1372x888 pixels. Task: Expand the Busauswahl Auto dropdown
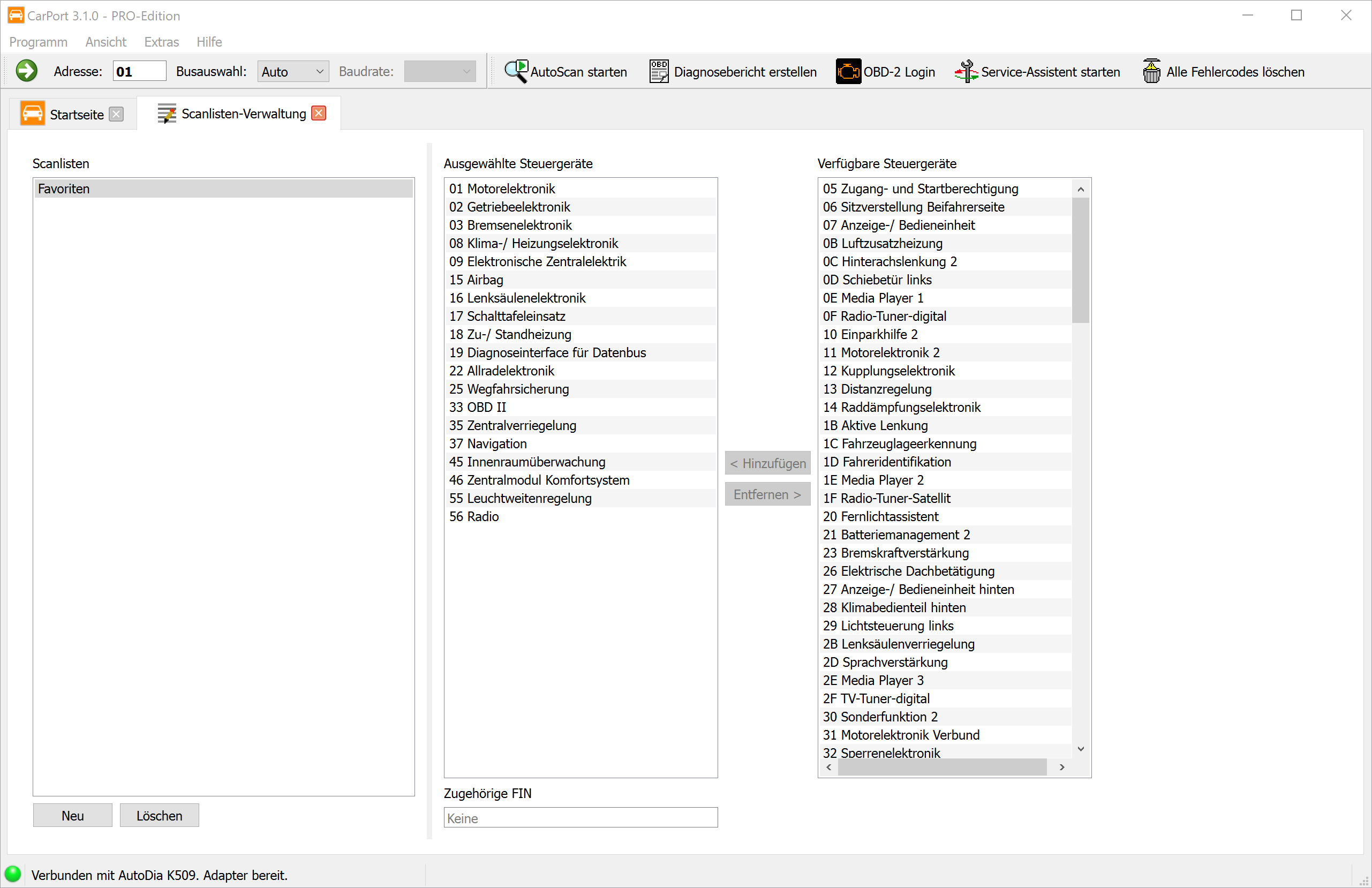pyautogui.click(x=293, y=72)
